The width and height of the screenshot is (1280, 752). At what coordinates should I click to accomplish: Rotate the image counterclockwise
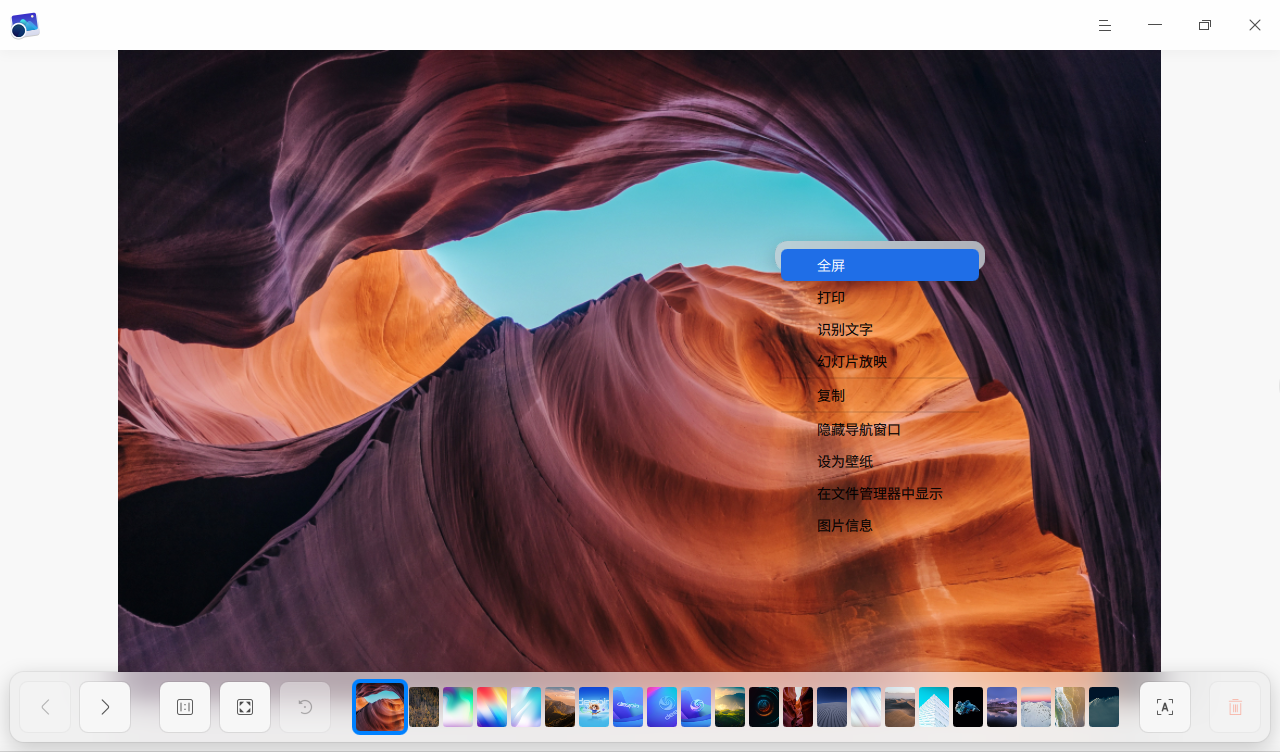305,707
